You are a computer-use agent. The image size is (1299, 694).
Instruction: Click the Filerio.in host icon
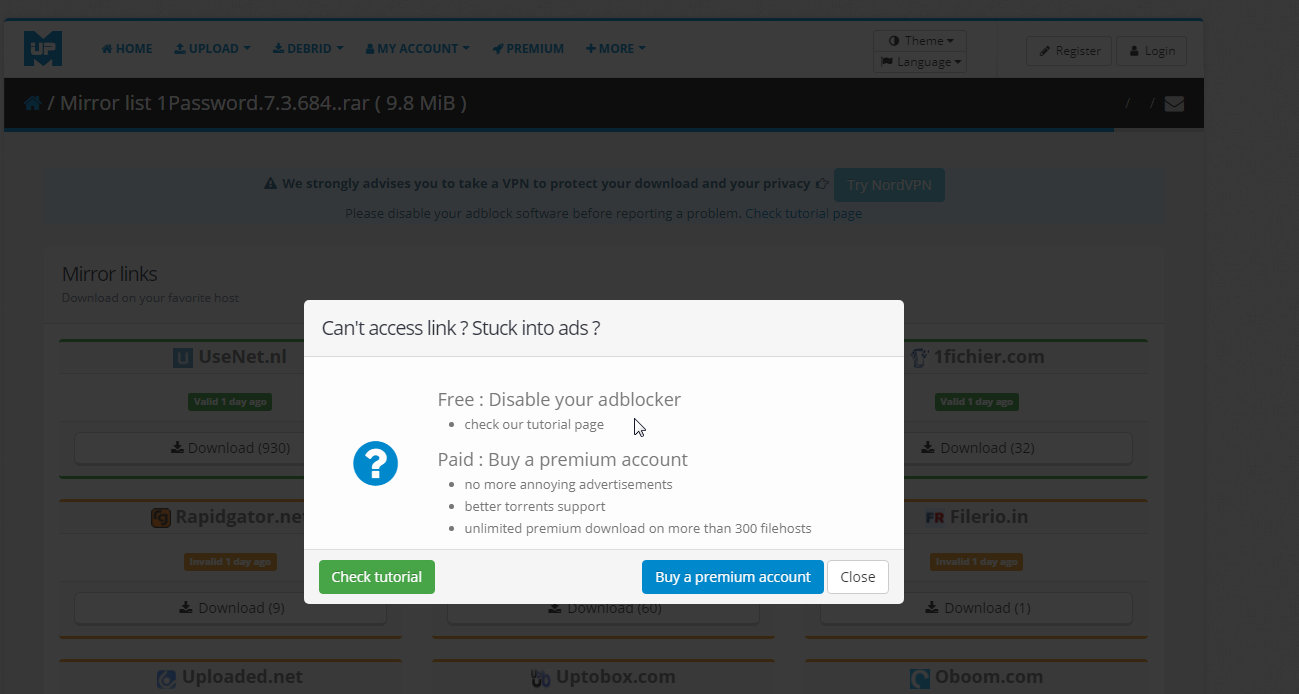click(935, 517)
